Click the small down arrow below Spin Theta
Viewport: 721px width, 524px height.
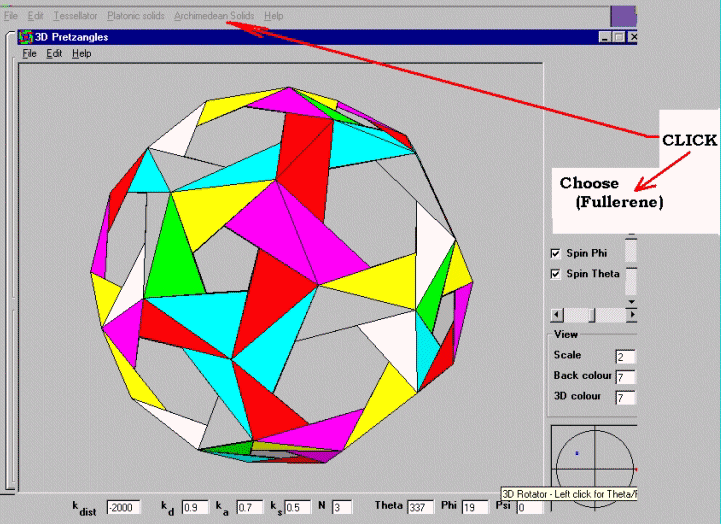(631, 300)
